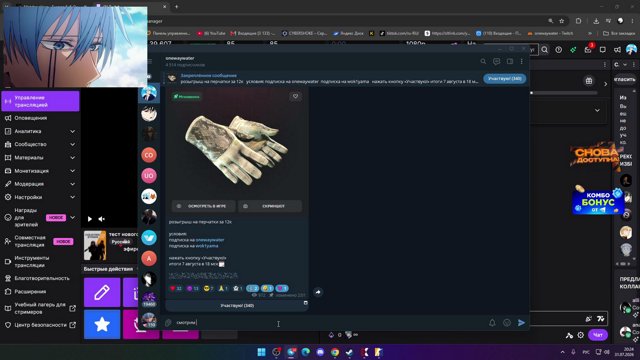Click Twitch search icon in top bar
The image size is (640, 360).
tap(544, 50)
